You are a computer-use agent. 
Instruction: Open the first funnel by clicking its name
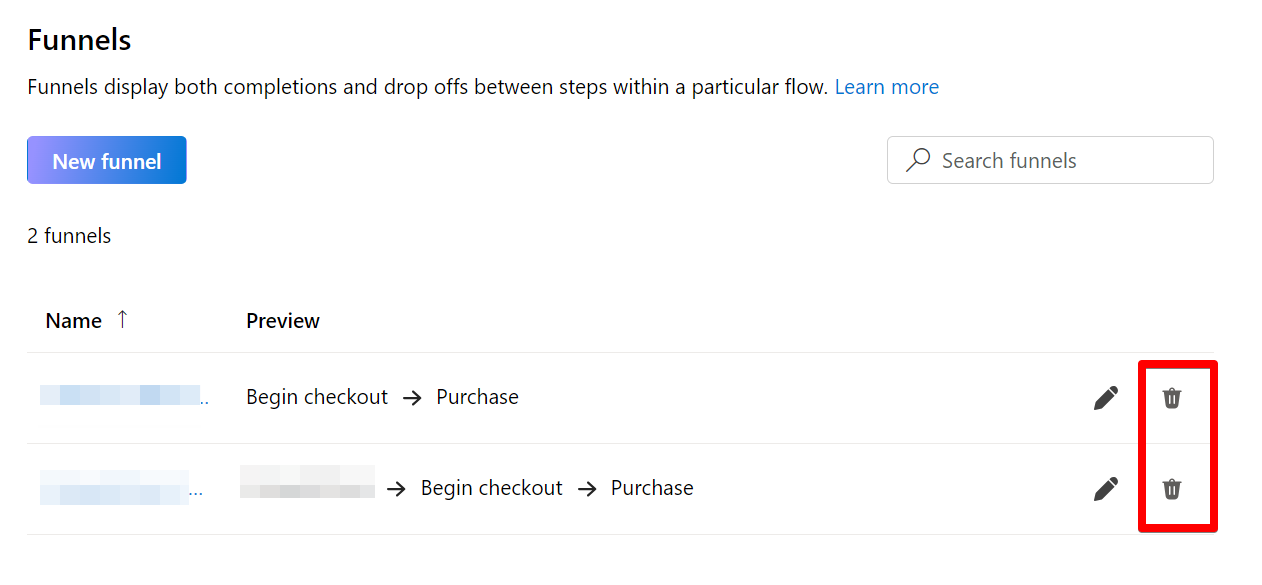(120, 397)
